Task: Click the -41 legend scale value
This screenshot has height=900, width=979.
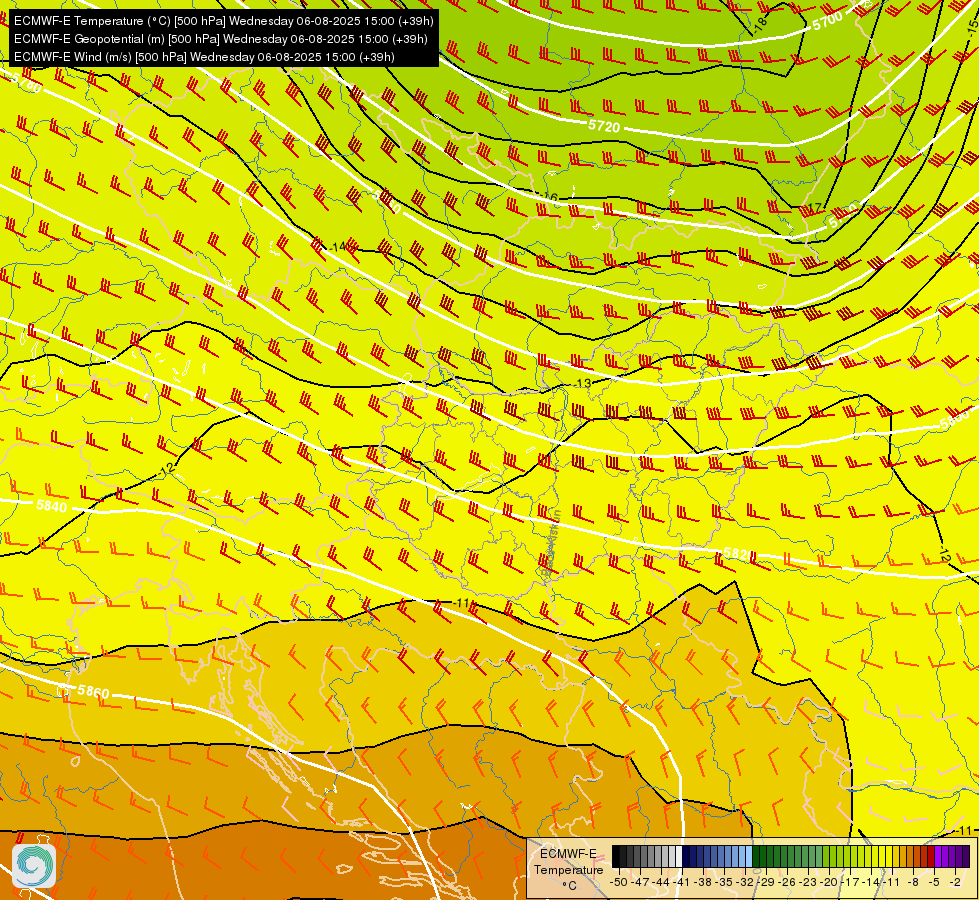Action: [681, 882]
